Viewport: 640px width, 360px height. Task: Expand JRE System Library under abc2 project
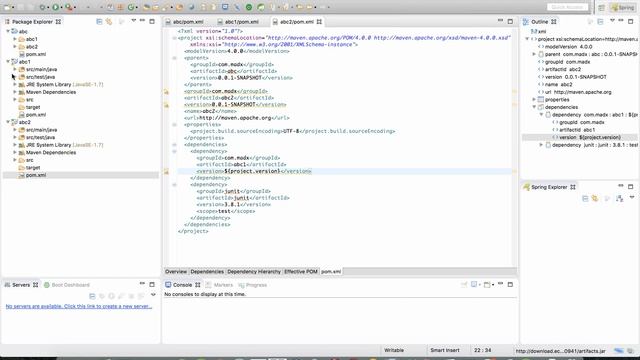tap(15, 145)
